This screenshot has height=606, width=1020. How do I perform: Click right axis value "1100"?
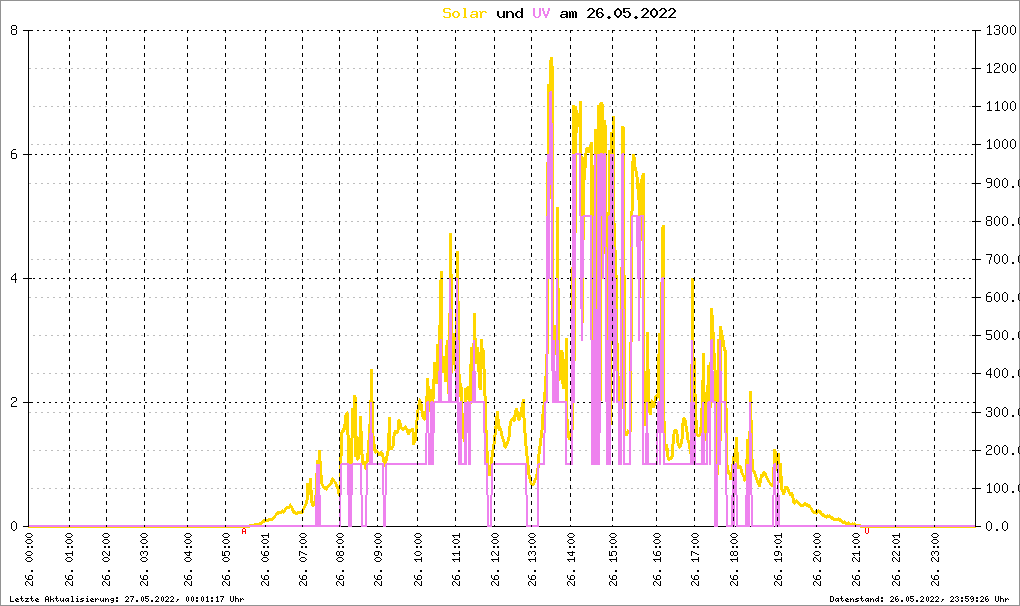click(x=1001, y=107)
